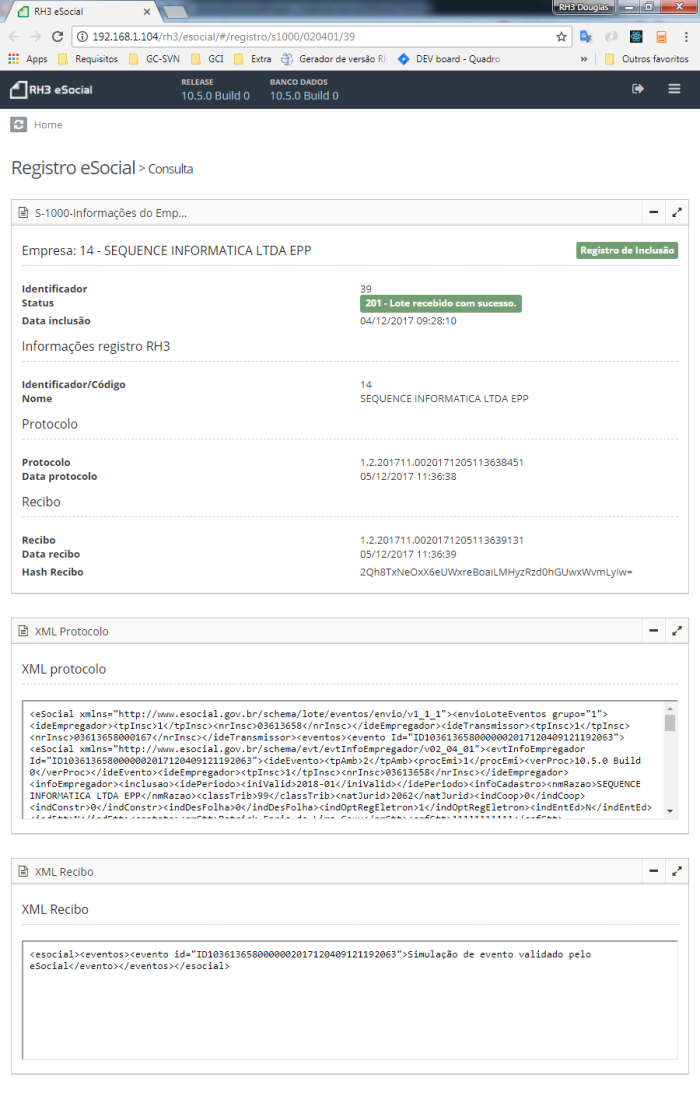Open the hamburger menu in header

click(x=675, y=89)
